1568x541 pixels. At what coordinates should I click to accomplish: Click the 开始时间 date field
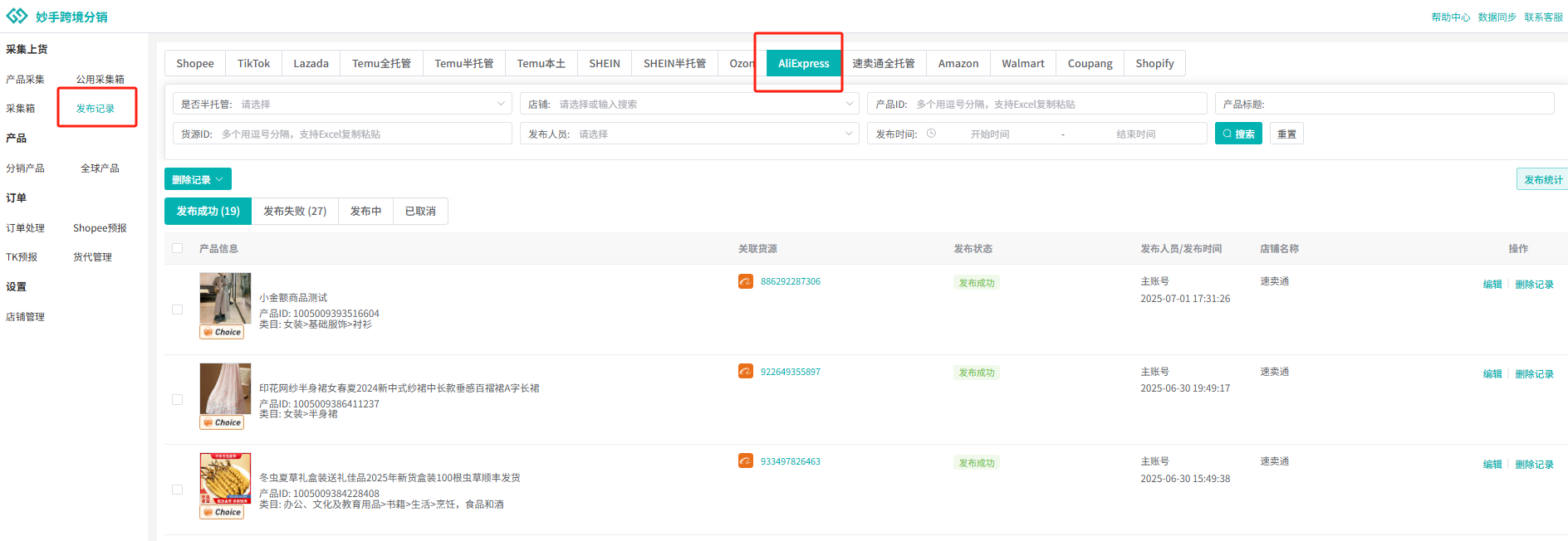(990, 134)
